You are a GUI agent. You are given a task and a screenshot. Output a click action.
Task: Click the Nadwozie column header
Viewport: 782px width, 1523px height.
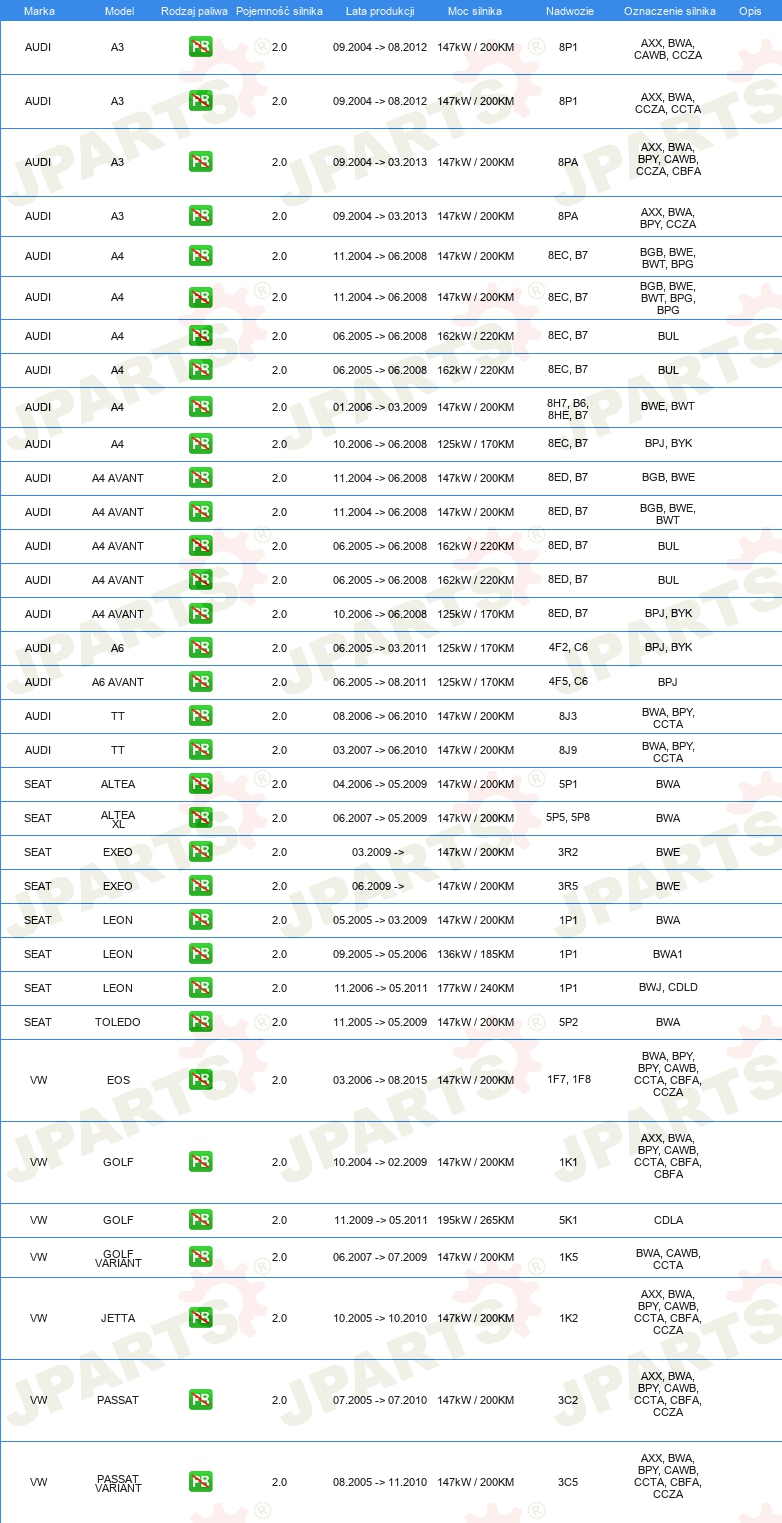tap(568, 11)
